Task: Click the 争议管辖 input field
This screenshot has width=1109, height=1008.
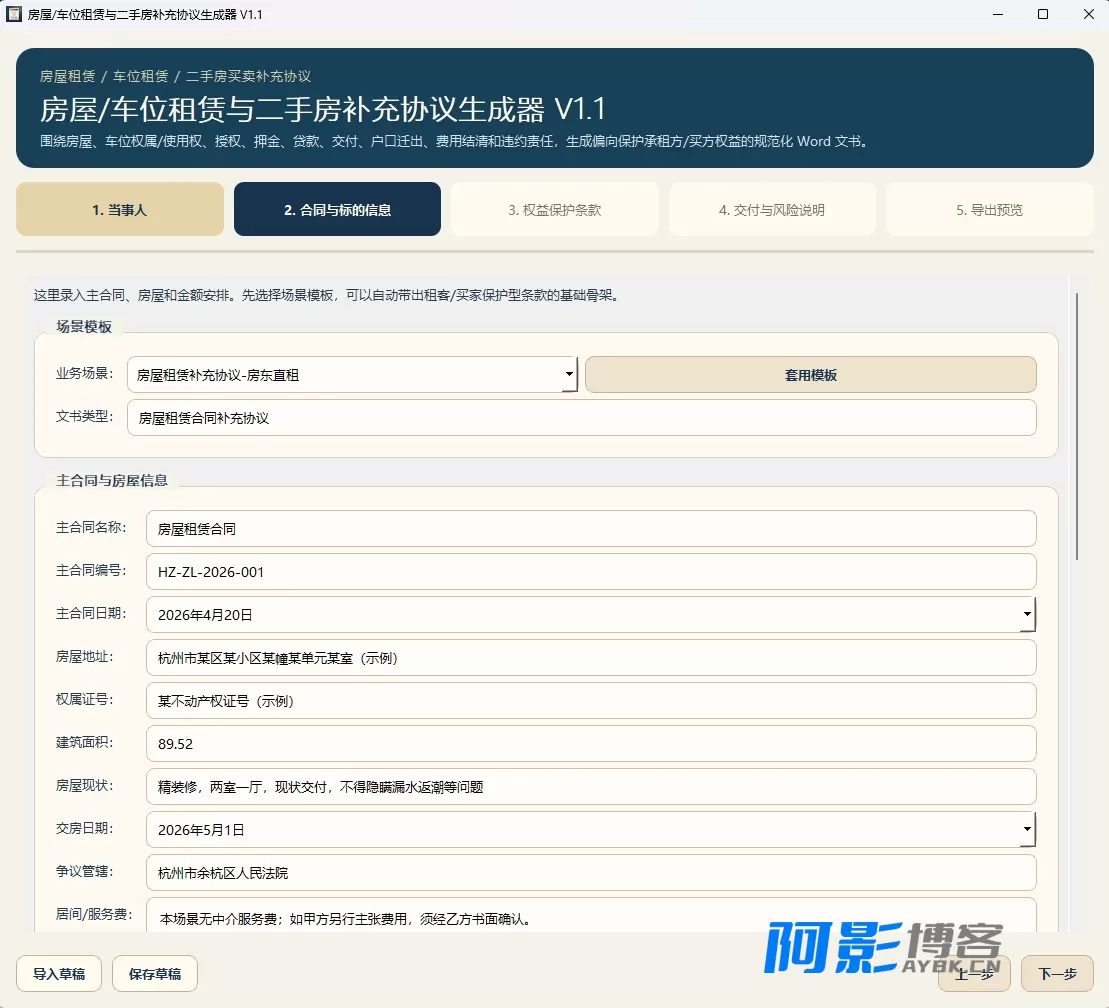Action: 591,873
